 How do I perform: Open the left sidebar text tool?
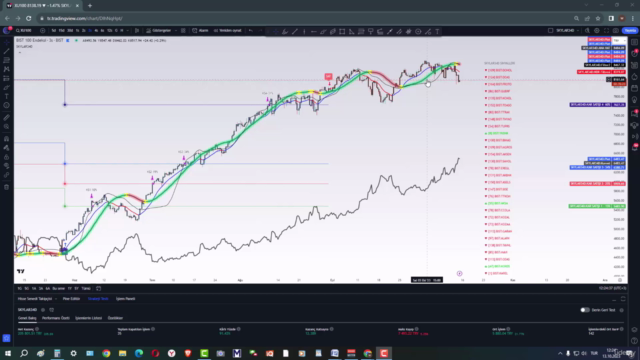point(6,96)
